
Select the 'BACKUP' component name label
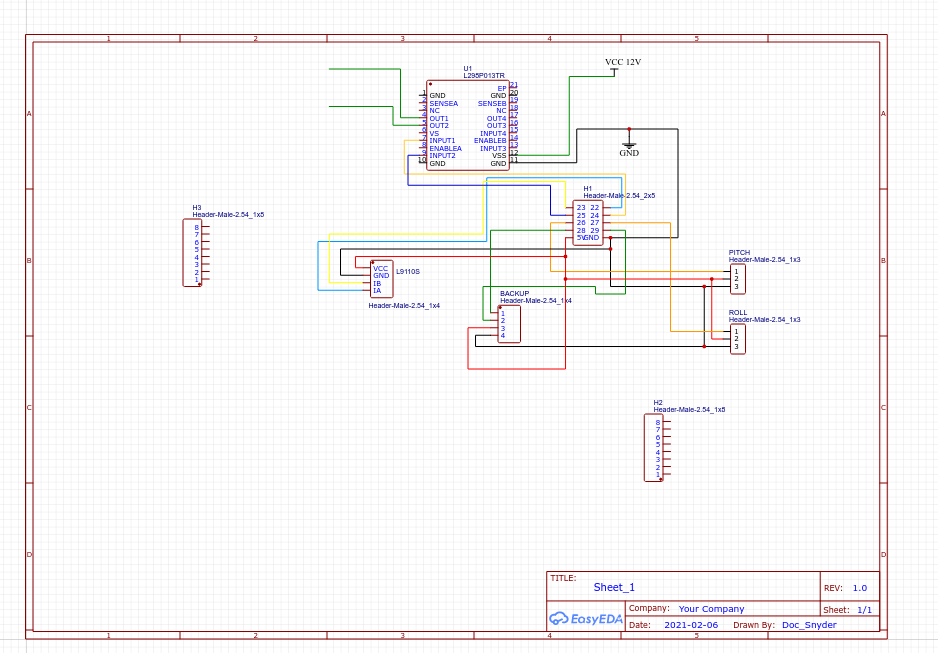(514, 293)
